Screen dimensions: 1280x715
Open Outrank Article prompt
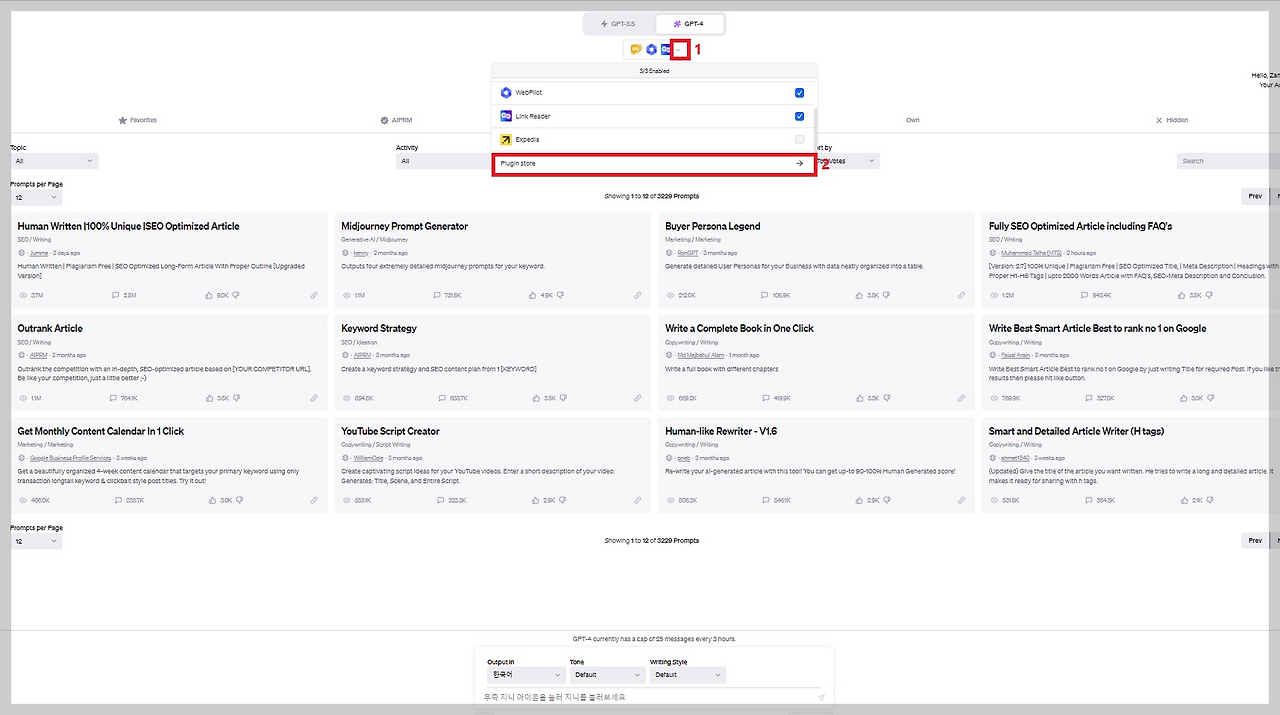[50, 328]
